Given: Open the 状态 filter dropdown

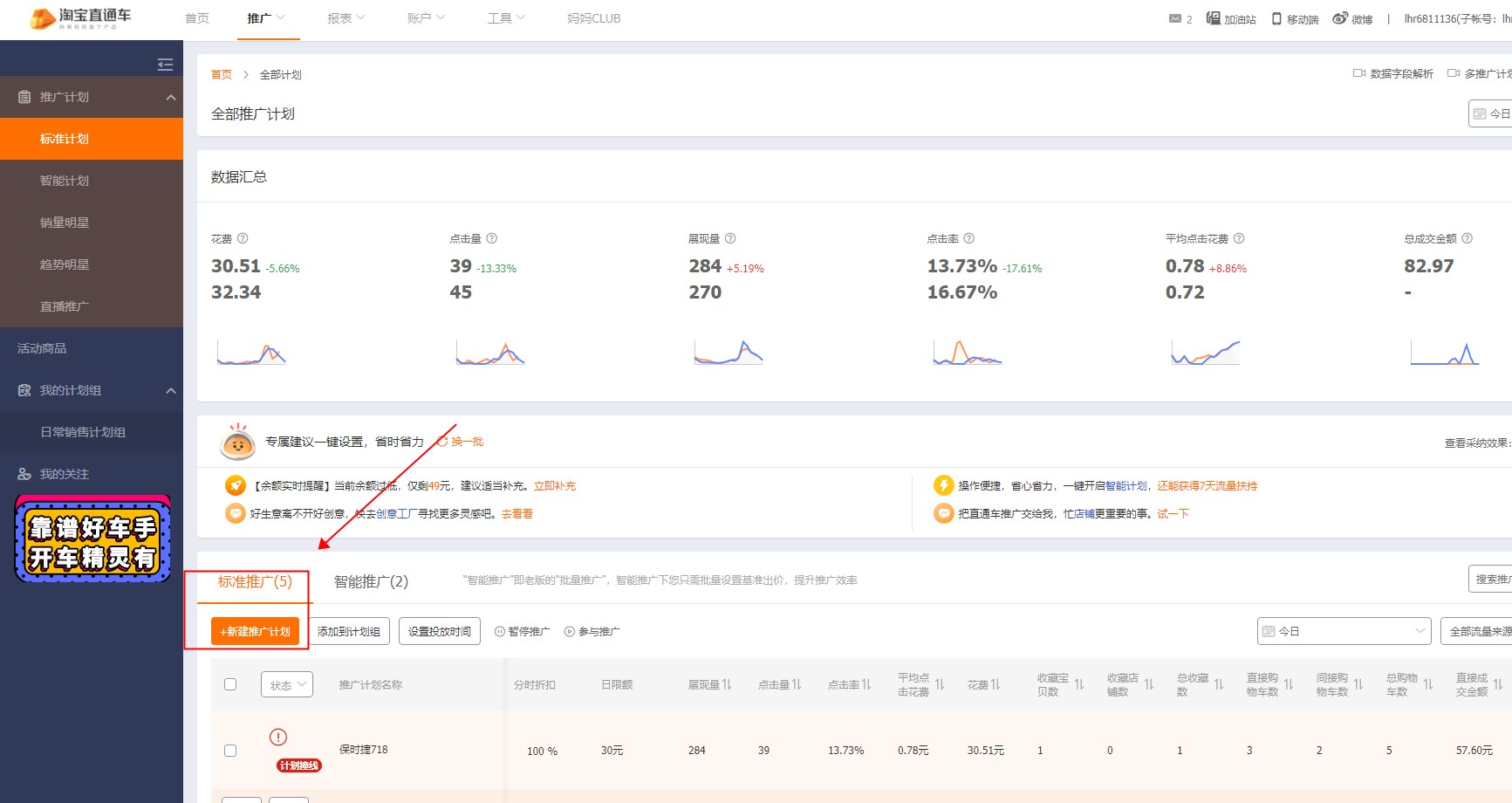Looking at the screenshot, I should (x=286, y=684).
